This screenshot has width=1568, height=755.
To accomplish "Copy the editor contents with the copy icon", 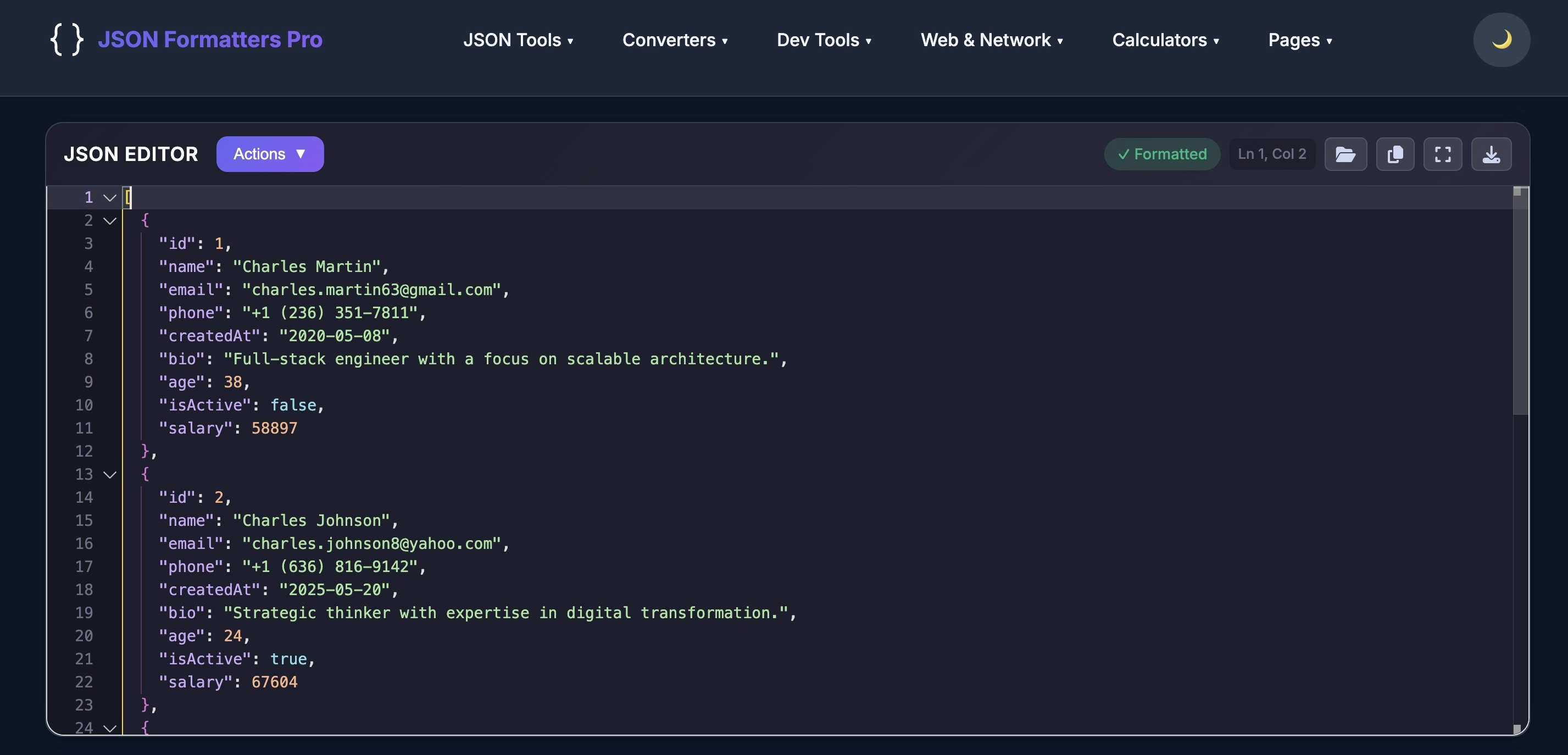I will (1394, 154).
